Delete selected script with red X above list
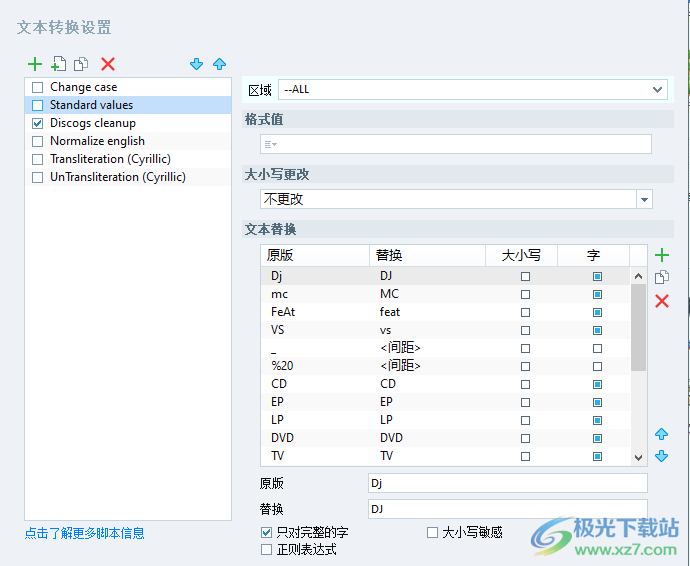690x566 pixels. click(x=108, y=64)
